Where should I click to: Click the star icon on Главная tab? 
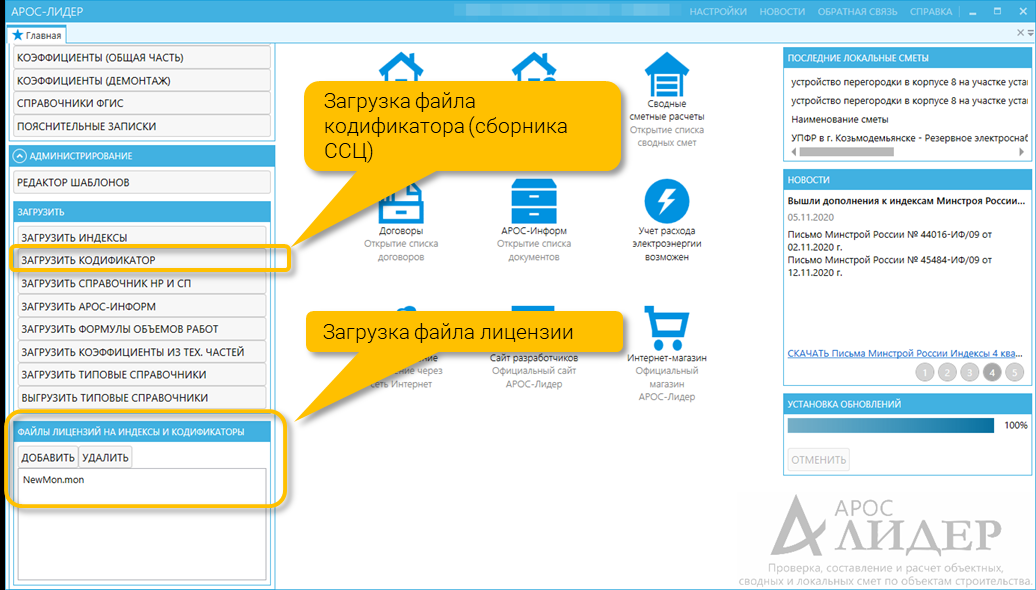[x=18, y=35]
